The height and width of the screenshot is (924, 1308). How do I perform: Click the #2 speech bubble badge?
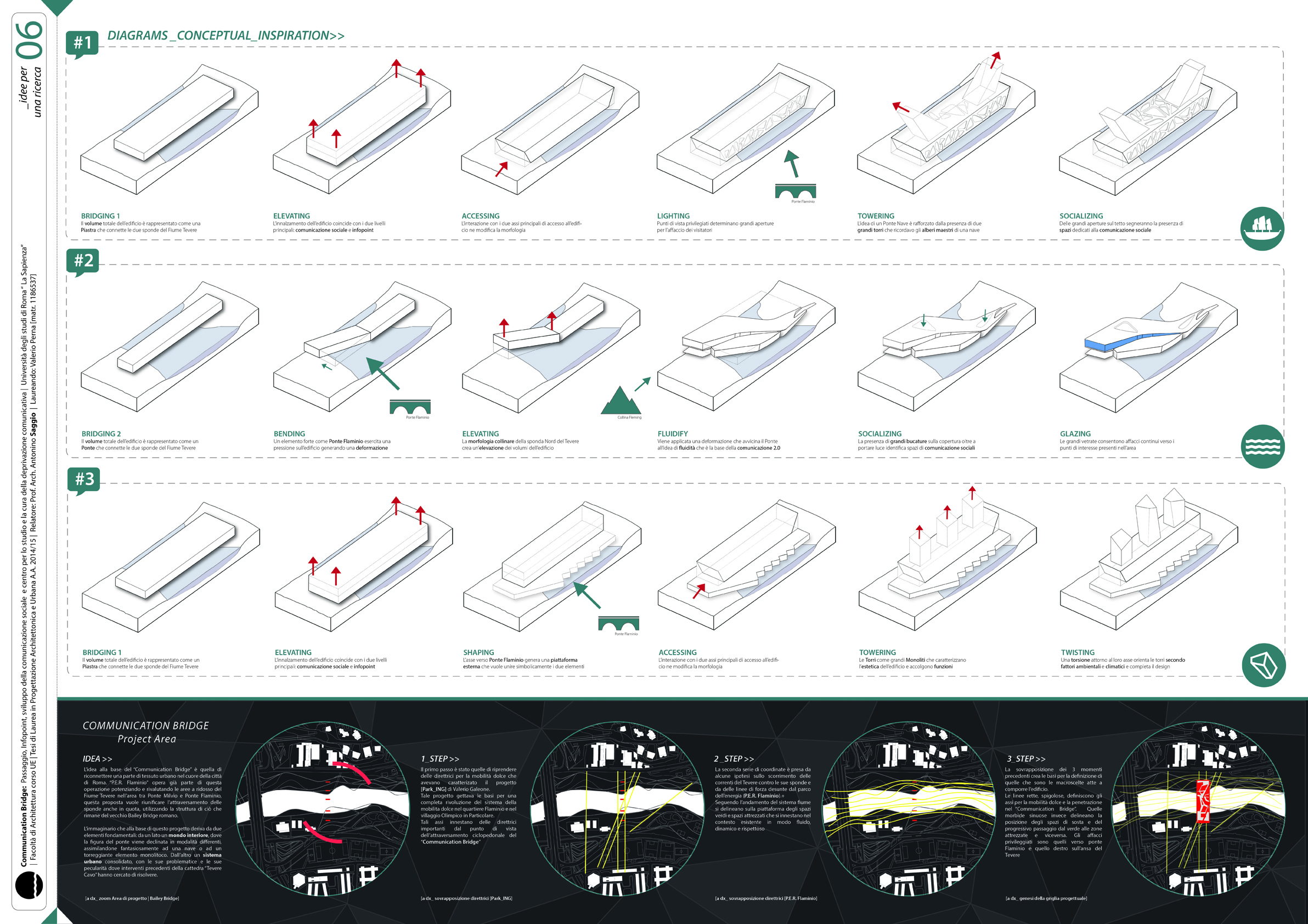click(x=83, y=262)
